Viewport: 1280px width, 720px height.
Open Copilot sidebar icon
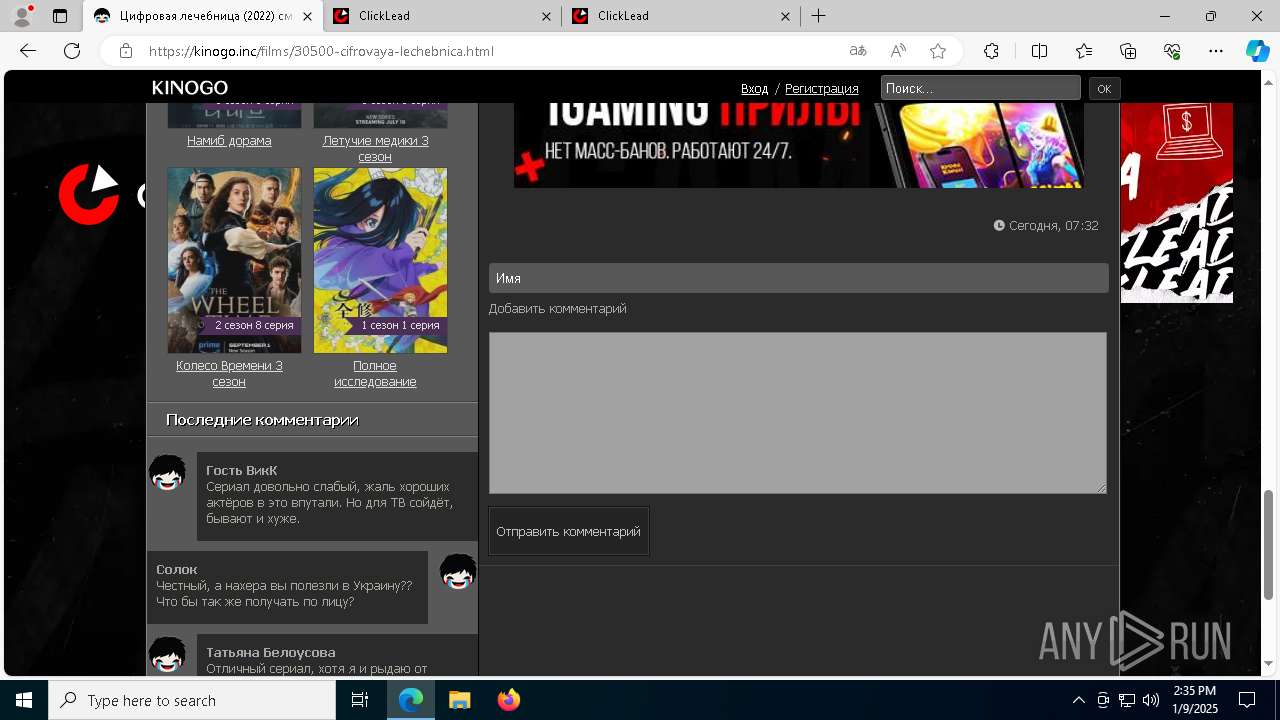point(1257,51)
